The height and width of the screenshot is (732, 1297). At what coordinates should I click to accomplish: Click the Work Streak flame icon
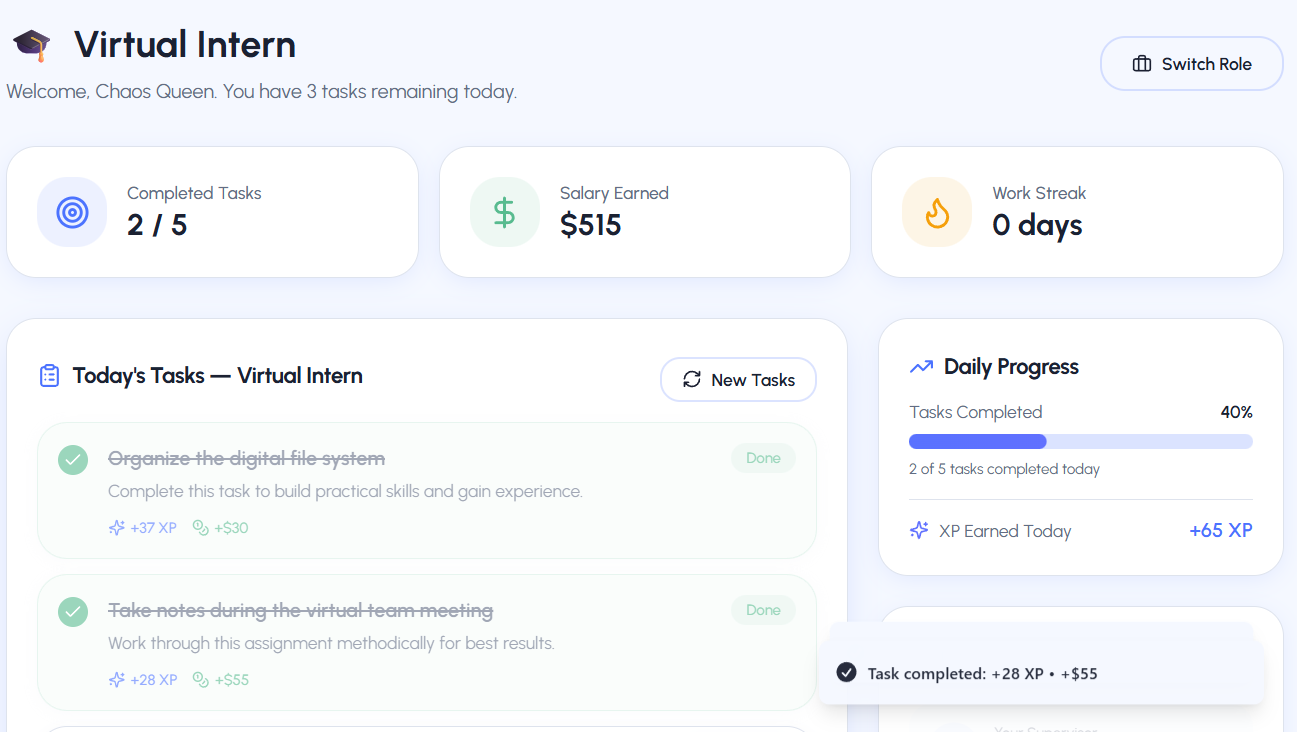point(936,211)
